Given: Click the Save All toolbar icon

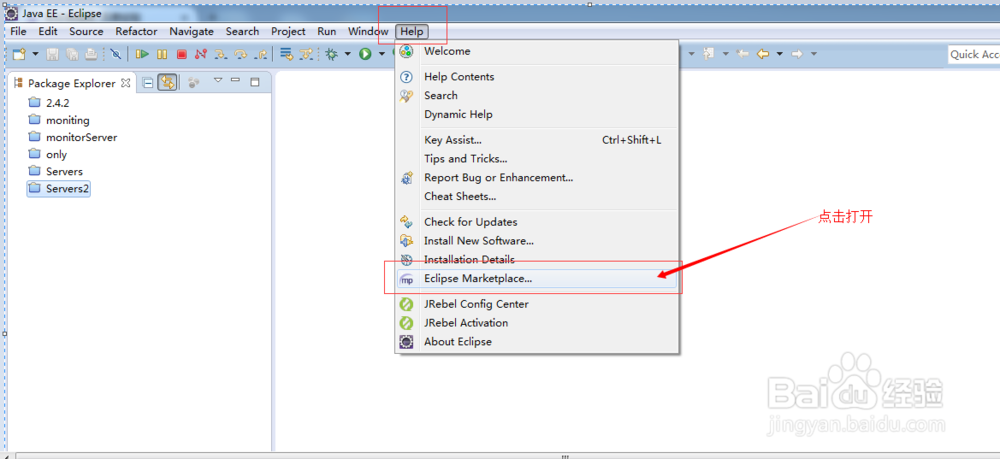Looking at the screenshot, I should 72,54.
